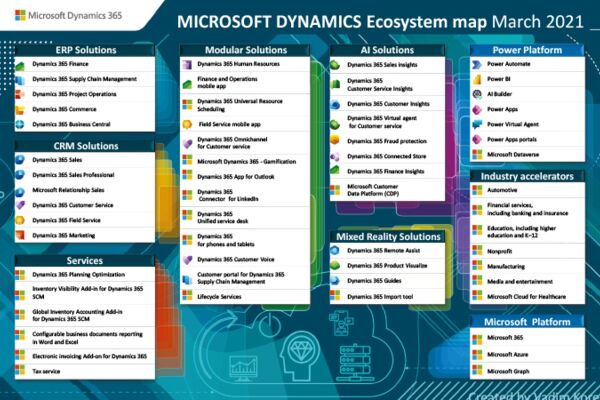Image resolution: width=600 pixels, height=400 pixels.
Task: Select the Services header
Action: (x=85, y=261)
